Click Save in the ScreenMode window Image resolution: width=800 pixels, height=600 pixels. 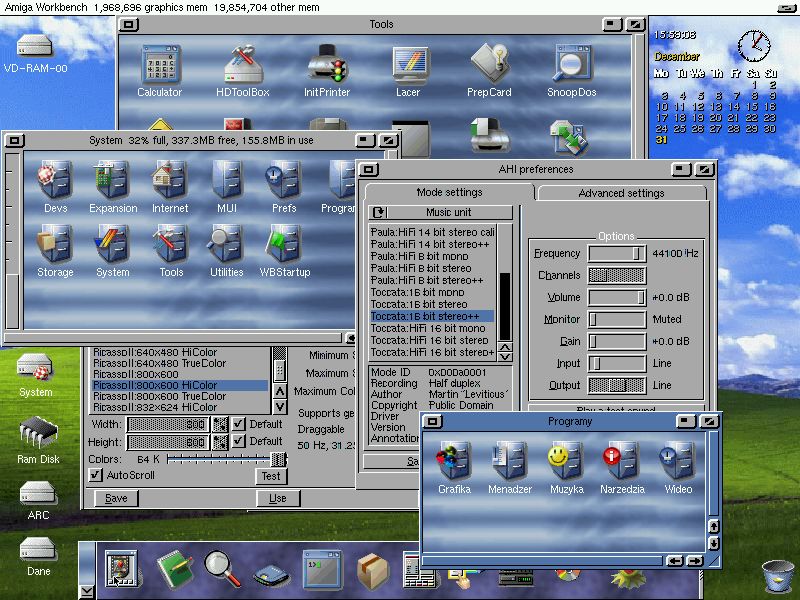coord(116,498)
